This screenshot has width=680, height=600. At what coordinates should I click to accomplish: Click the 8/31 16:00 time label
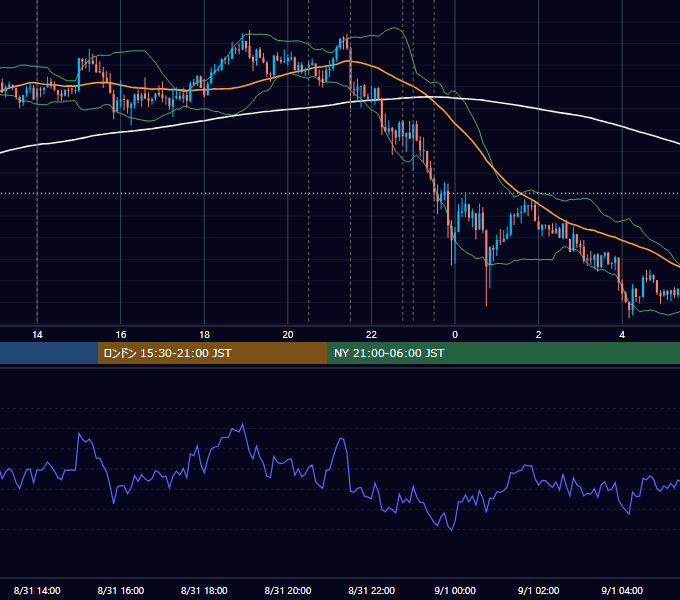[x=121, y=590]
